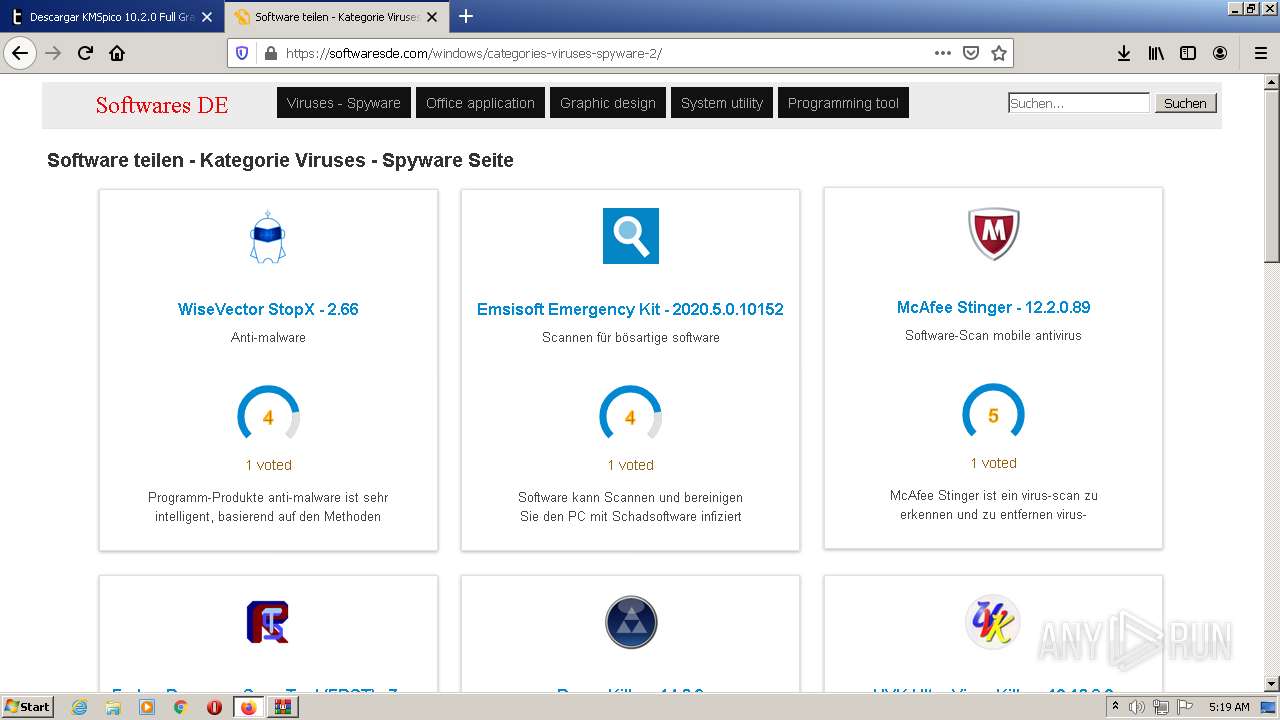Image resolution: width=1280 pixels, height=720 pixels.
Task: Open the Firefox home page
Action: pyautogui.click(x=117, y=53)
